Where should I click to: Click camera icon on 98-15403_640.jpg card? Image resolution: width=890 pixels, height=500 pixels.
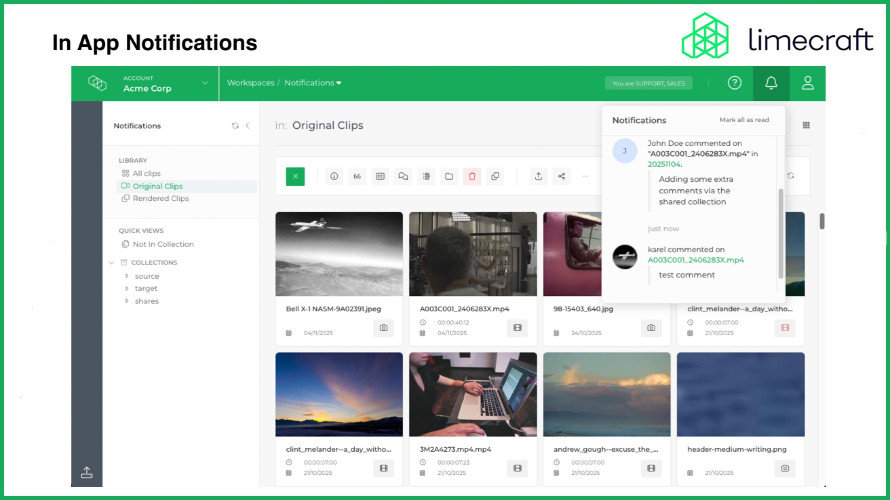click(x=651, y=328)
